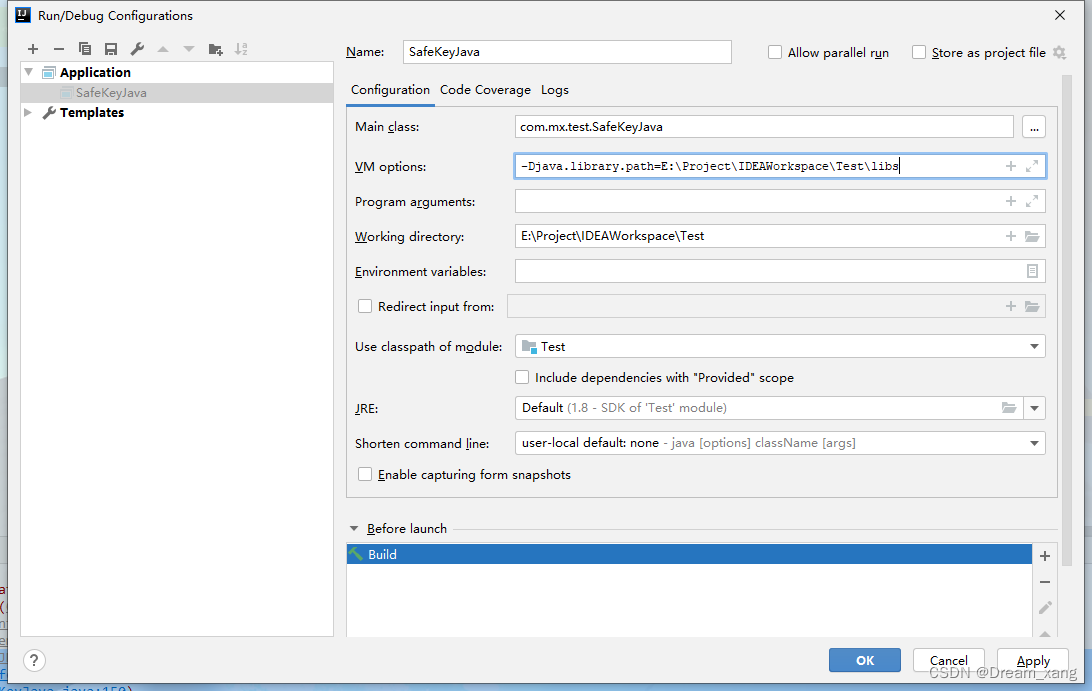Enable Allow parallel run
The width and height of the screenshot is (1092, 691).
(774, 52)
